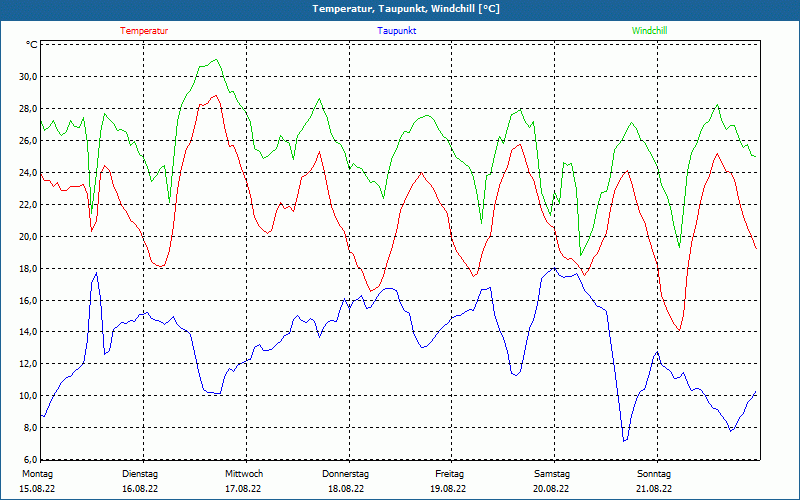Click the Sonntag day label
This screenshot has width=800, height=500.
[x=654, y=474]
